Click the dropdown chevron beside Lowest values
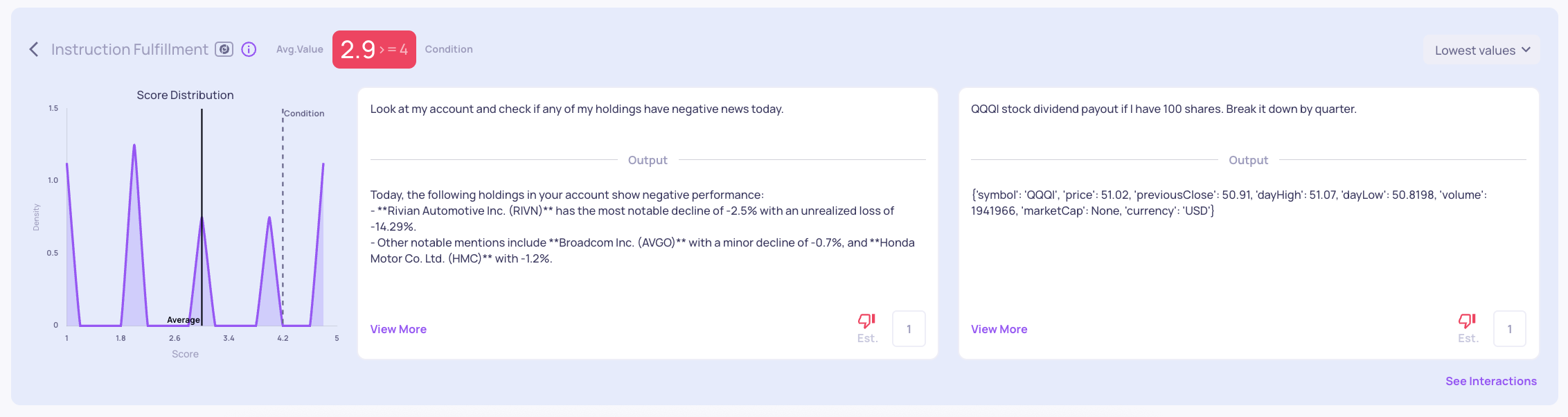The width and height of the screenshot is (1568, 417). (x=1526, y=50)
